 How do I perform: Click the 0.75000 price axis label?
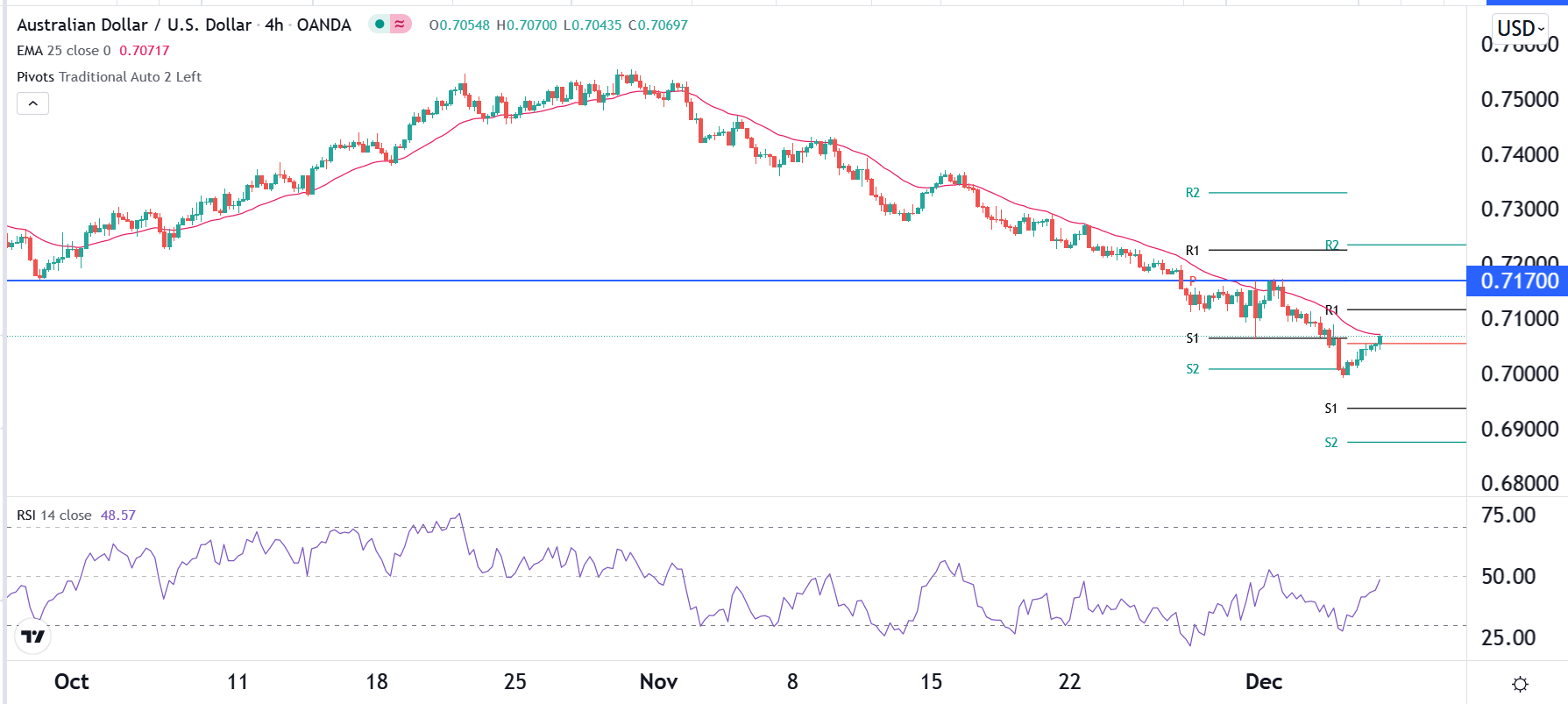coord(1520,99)
